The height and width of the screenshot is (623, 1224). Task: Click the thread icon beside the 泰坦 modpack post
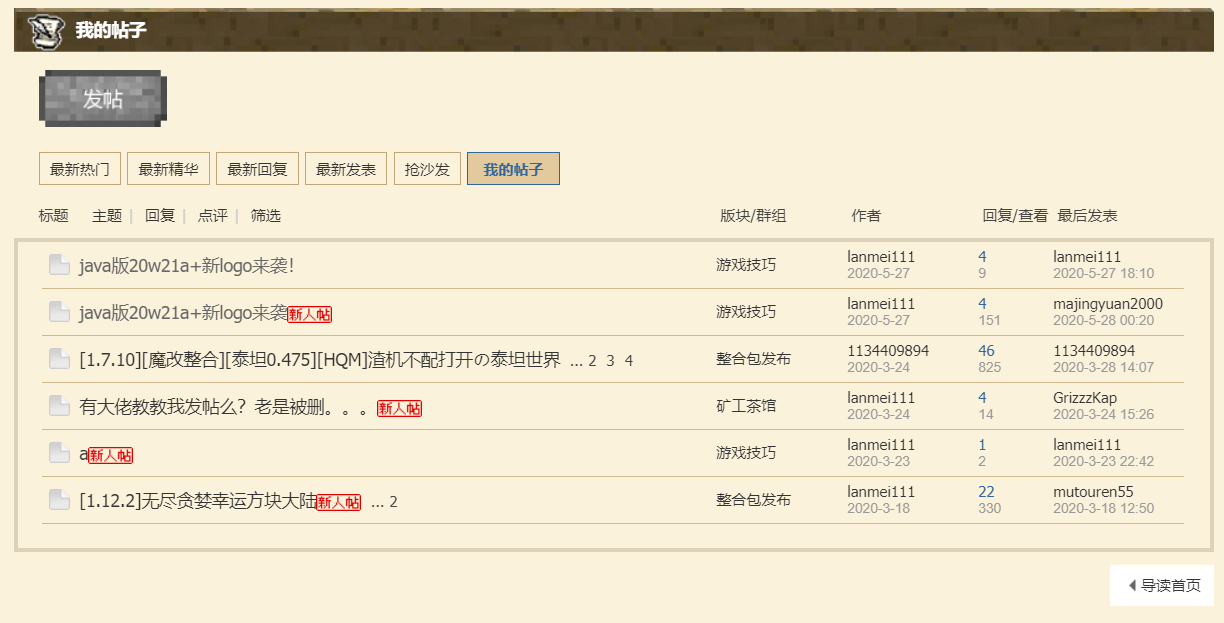click(59, 358)
